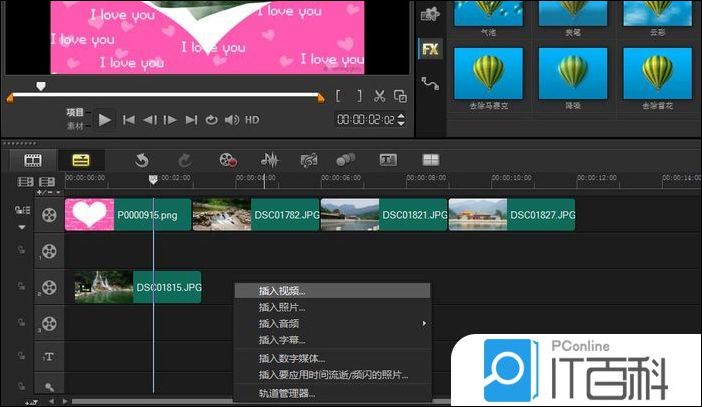Click the preview scrubber slider handle
702x407 pixels.
coord(41,87)
